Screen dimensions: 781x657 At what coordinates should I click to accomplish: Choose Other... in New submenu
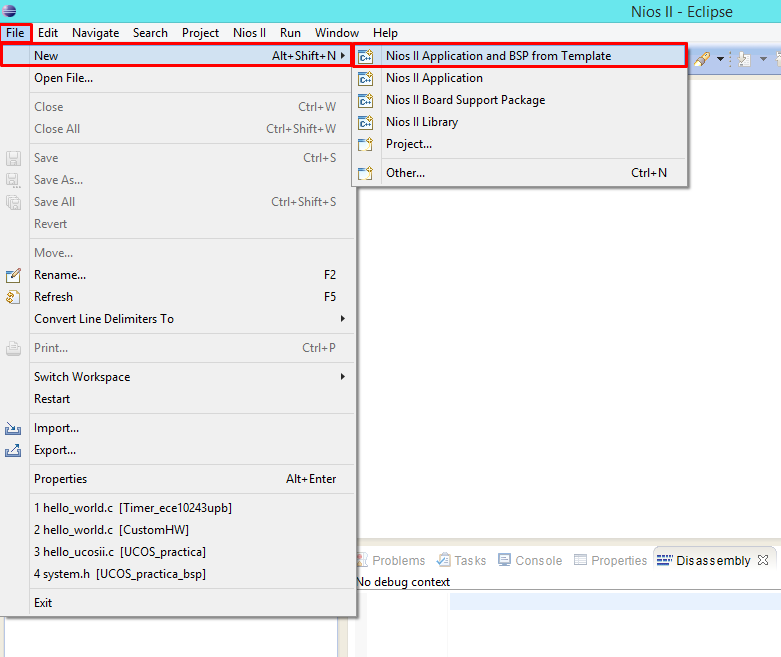pyautogui.click(x=521, y=172)
